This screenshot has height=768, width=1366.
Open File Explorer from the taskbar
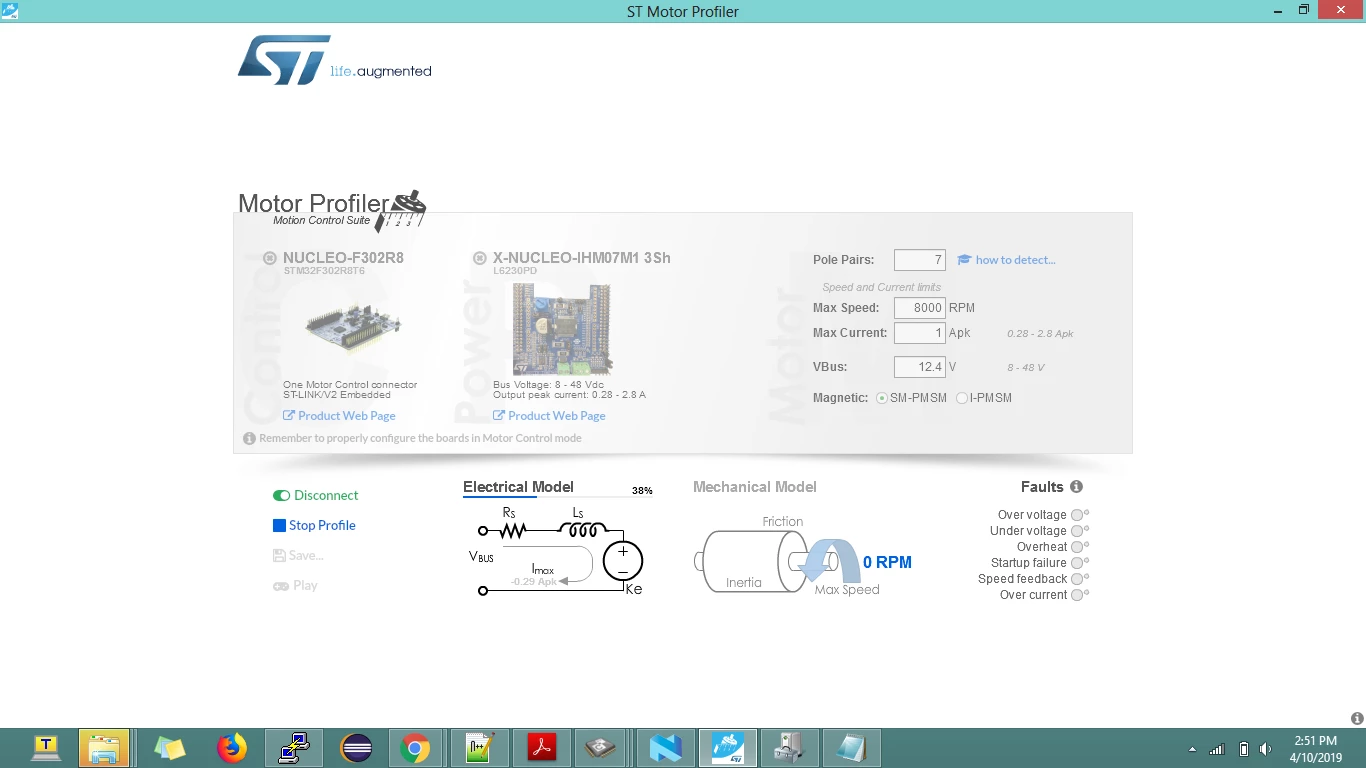point(104,748)
